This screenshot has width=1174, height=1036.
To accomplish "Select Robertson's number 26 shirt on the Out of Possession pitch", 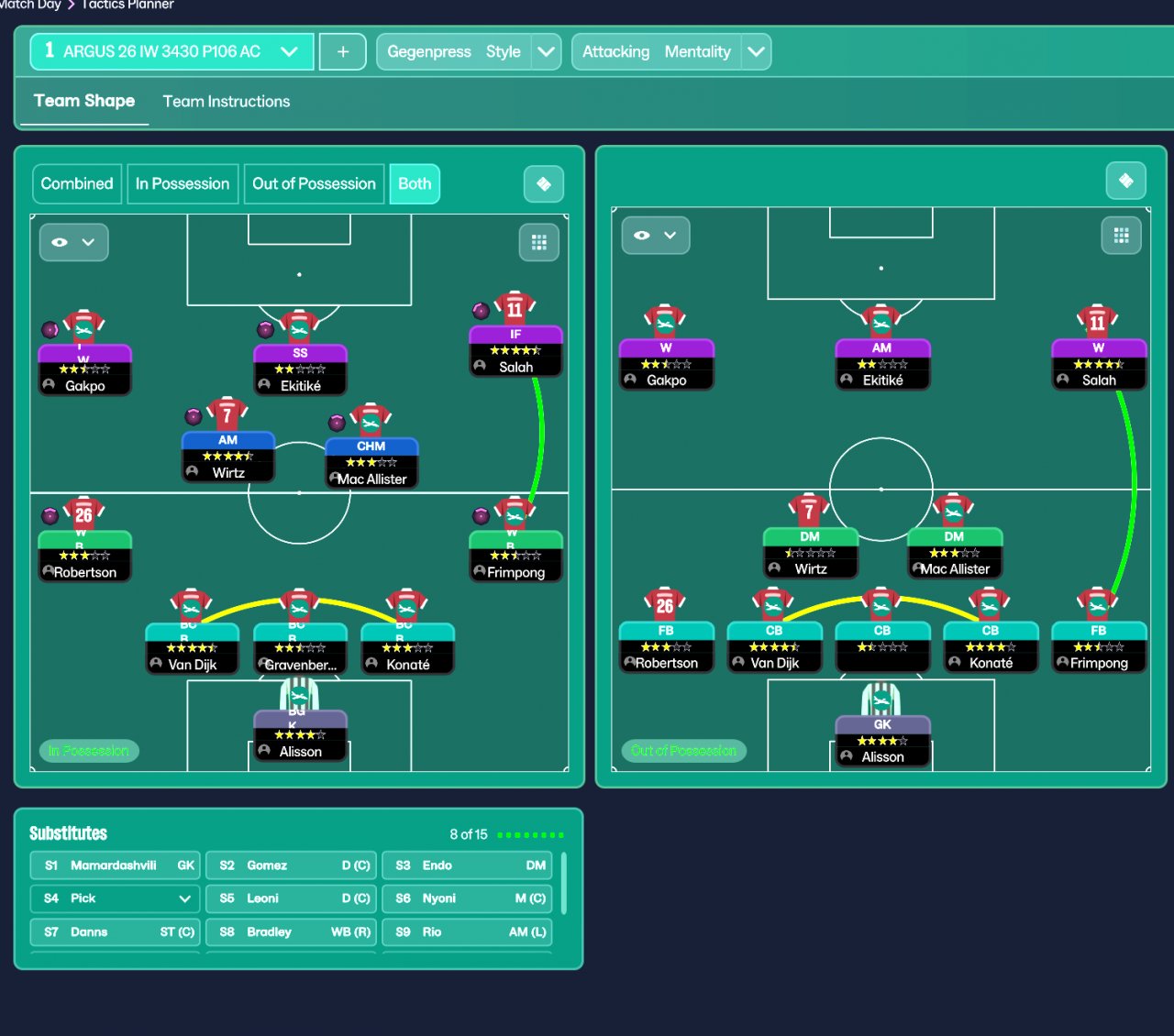I will coord(665,604).
